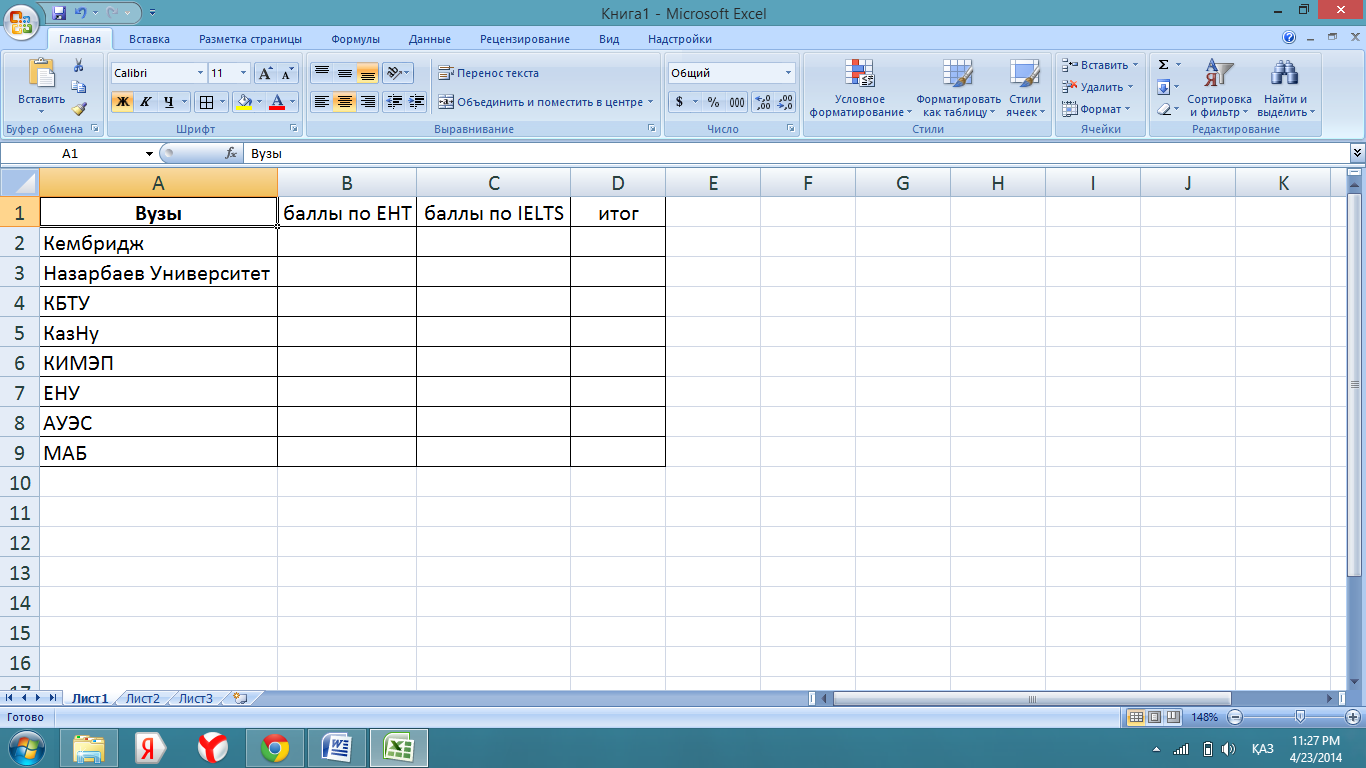The height and width of the screenshot is (768, 1366).
Task: Click the increase indent icon
Action: [417, 102]
